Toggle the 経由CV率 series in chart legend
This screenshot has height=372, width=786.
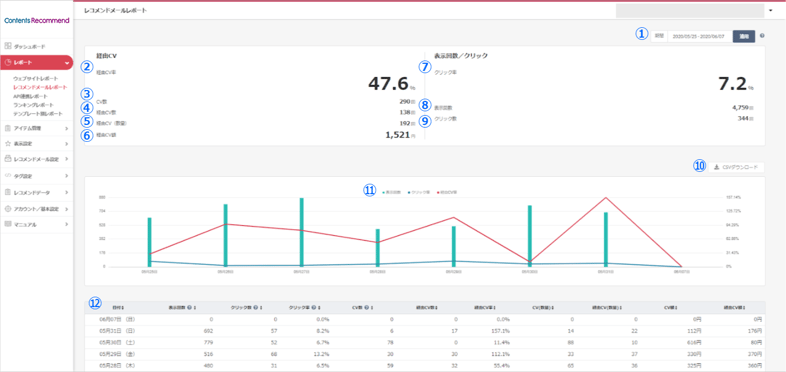coord(448,192)
